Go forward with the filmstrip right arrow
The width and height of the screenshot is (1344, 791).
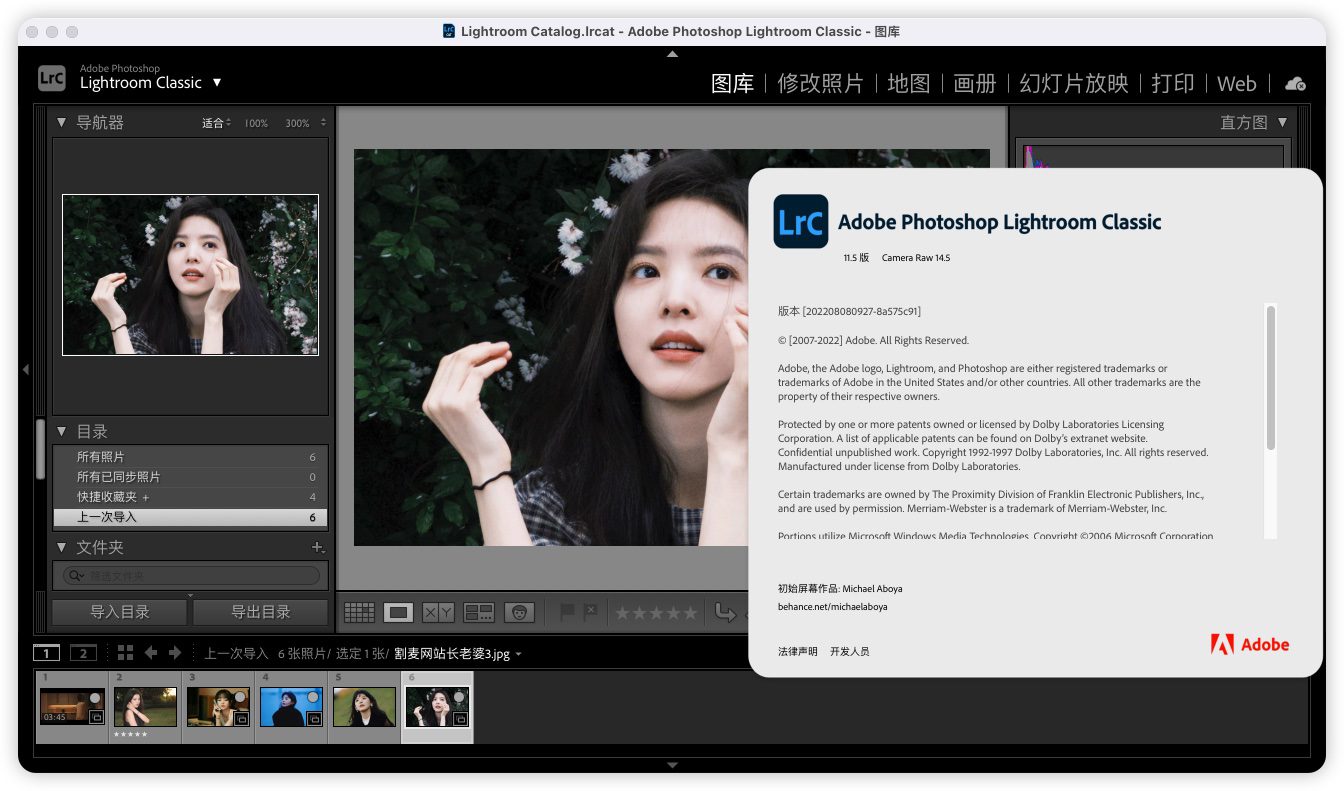(x=175, y=653)
